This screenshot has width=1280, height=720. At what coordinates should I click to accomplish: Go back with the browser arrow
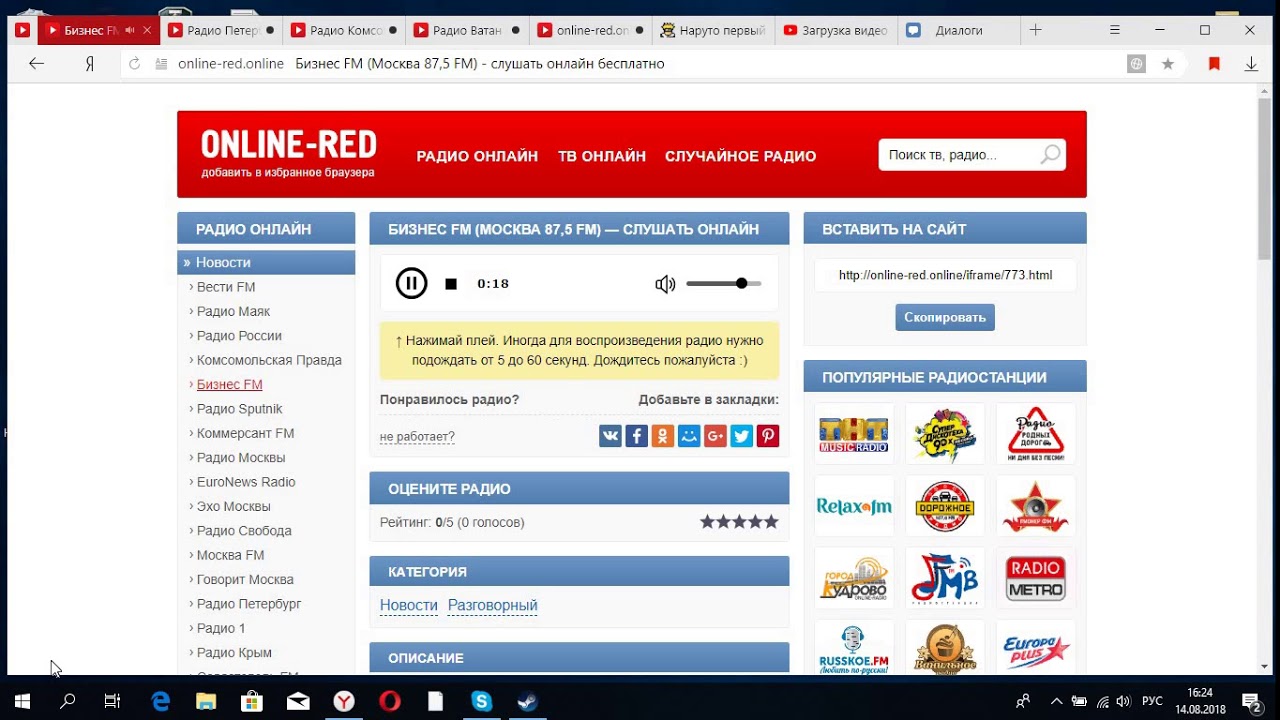(37, 63)
